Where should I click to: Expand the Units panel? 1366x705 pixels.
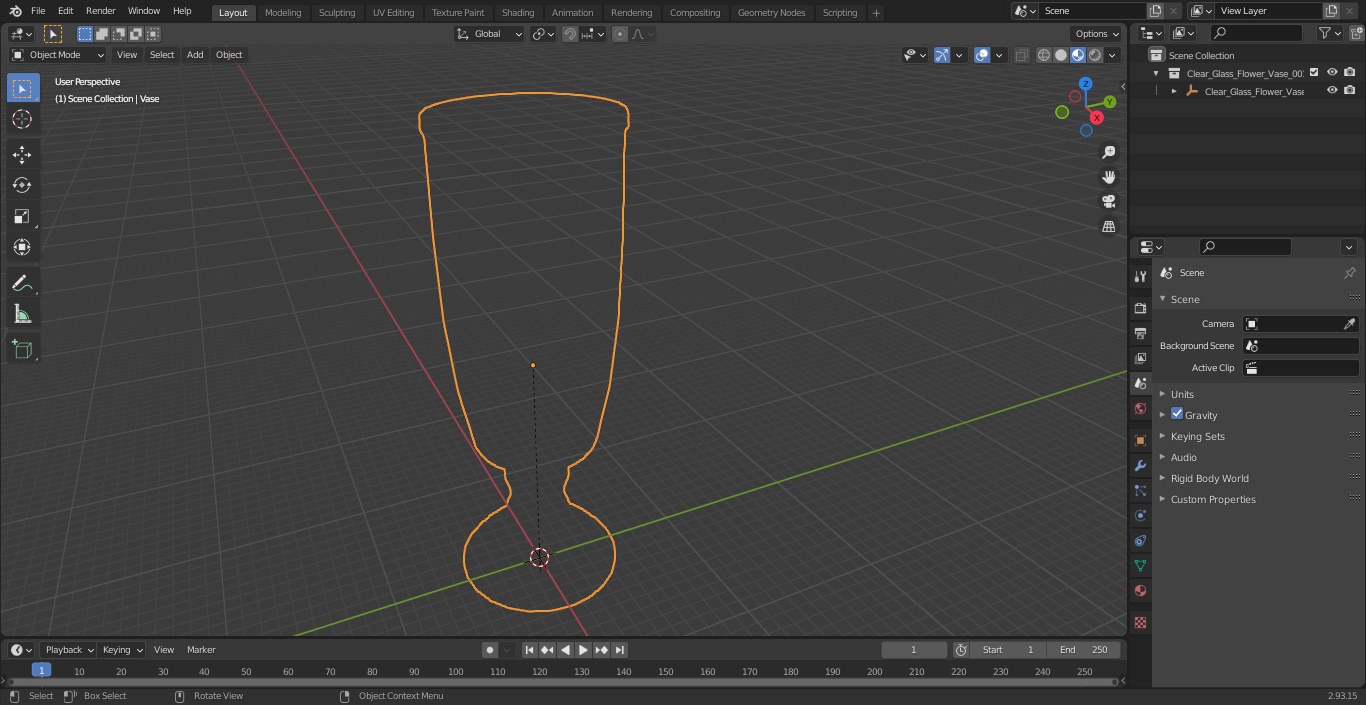[1182, 394]
